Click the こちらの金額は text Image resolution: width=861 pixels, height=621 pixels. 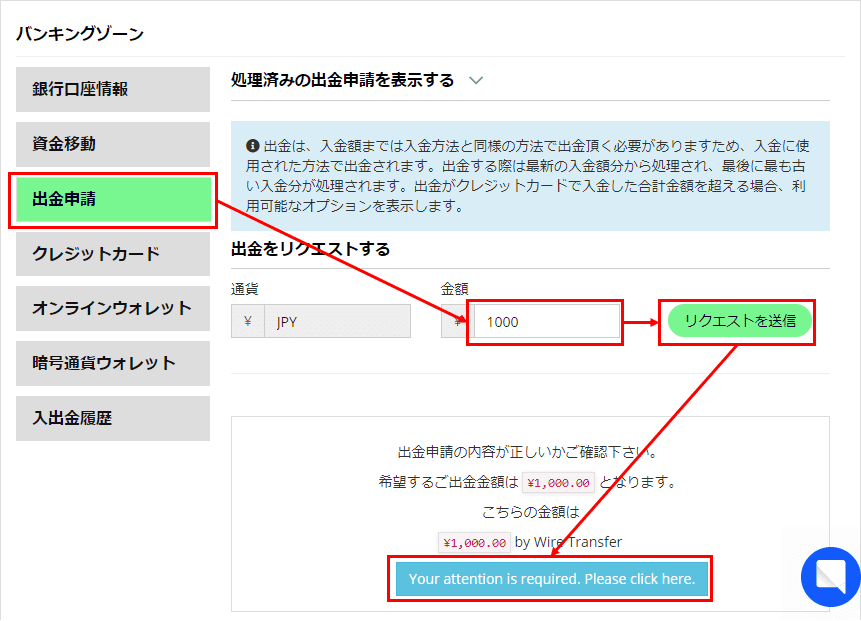530,512
